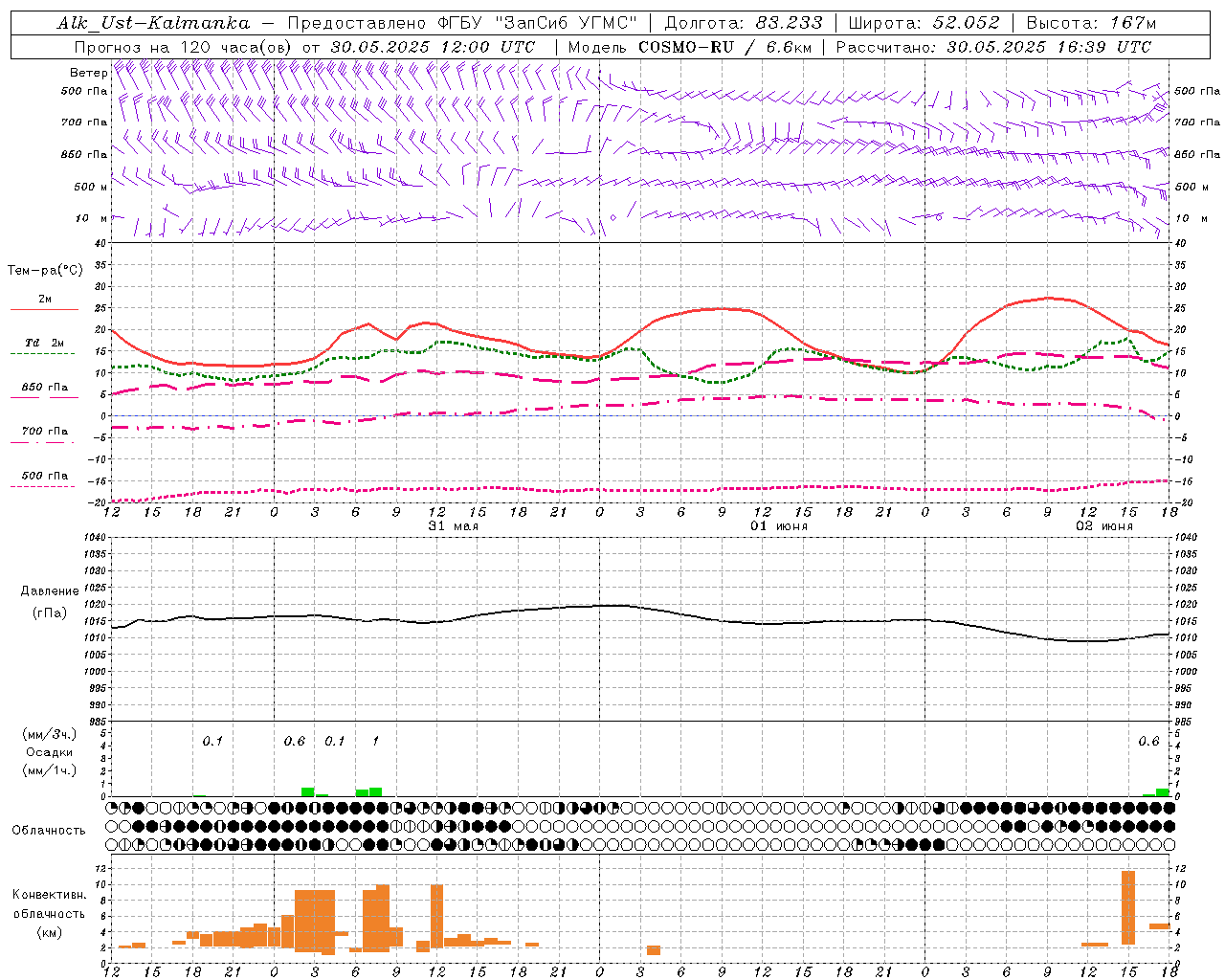Click the small isolated orange bar on 01 июня
1225x980 pixels.
[x=654, y=950]
